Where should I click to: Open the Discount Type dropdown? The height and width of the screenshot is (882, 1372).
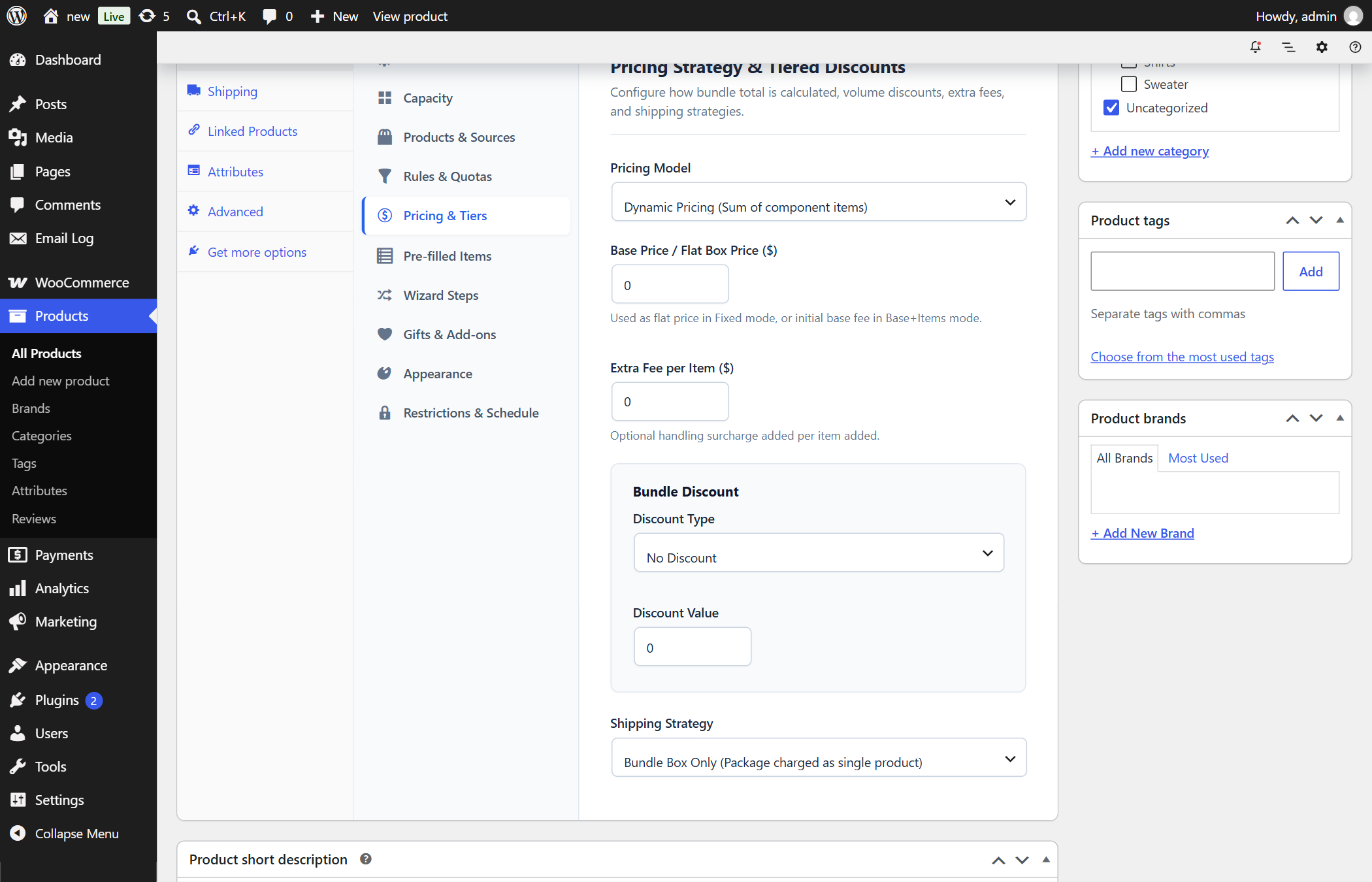pos(819,553)
